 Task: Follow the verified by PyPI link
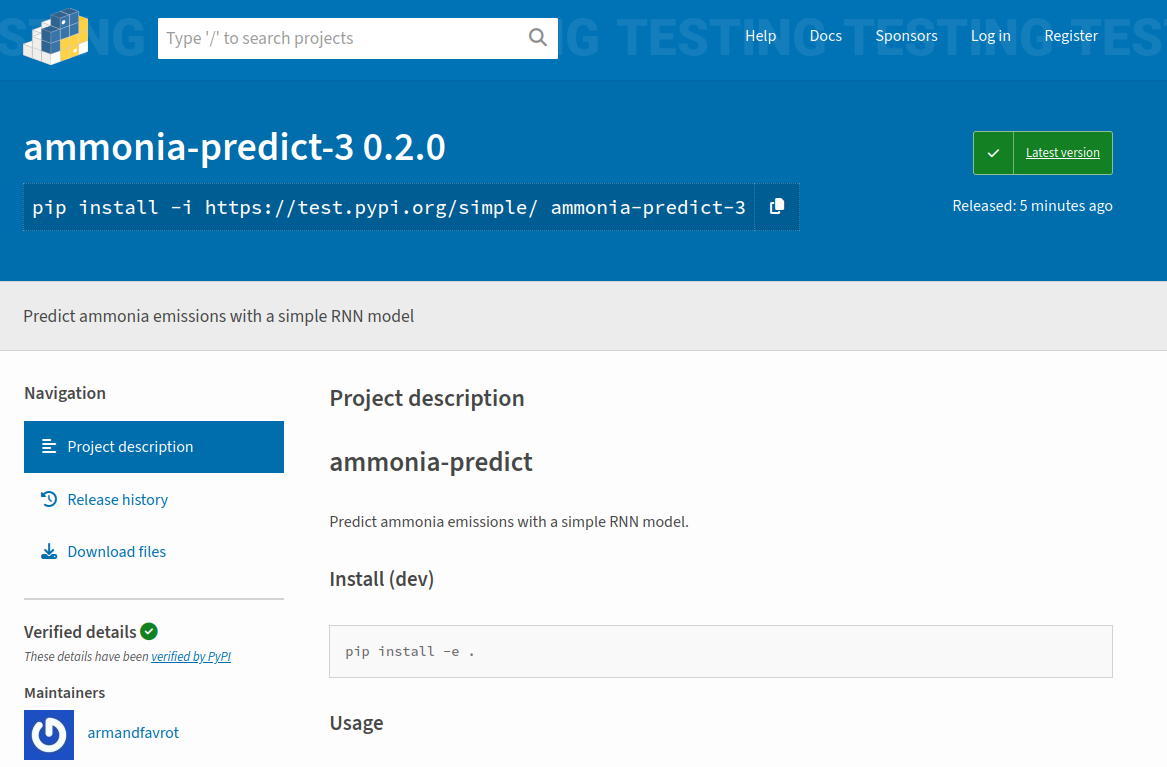[191, 657]
